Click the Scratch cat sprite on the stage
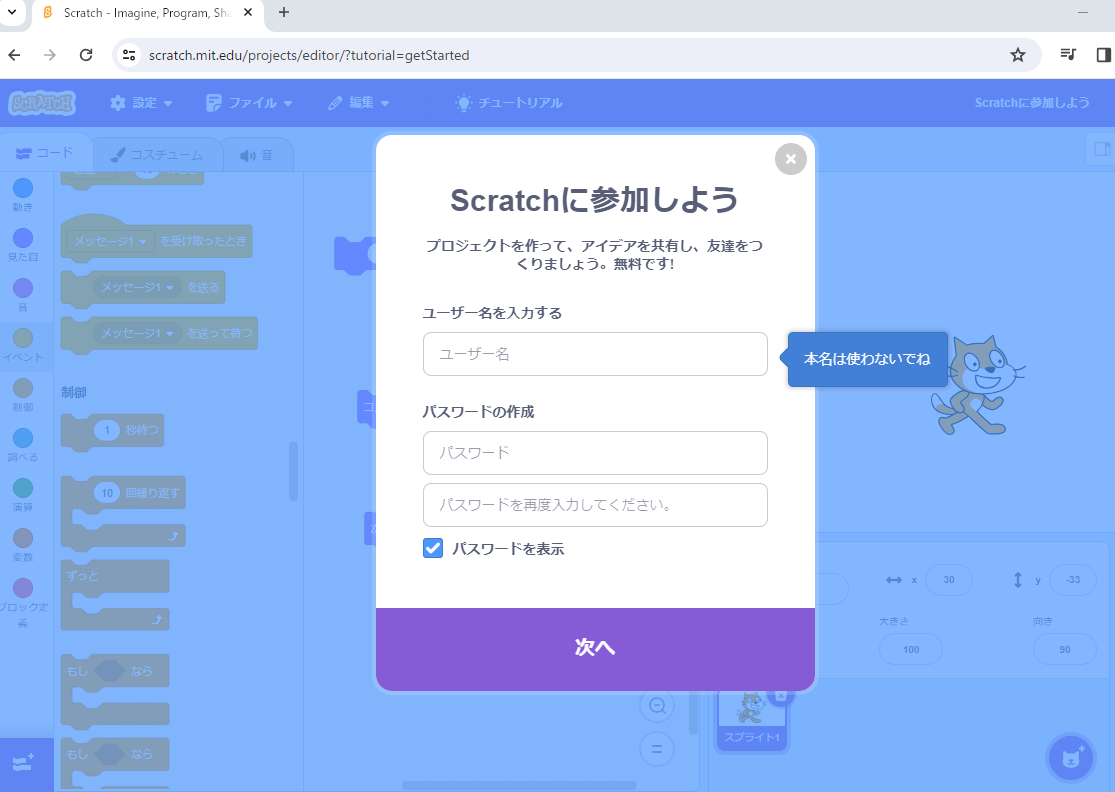Image resolution: width=1115 pixels, height=792 pixels. point(978,385)
